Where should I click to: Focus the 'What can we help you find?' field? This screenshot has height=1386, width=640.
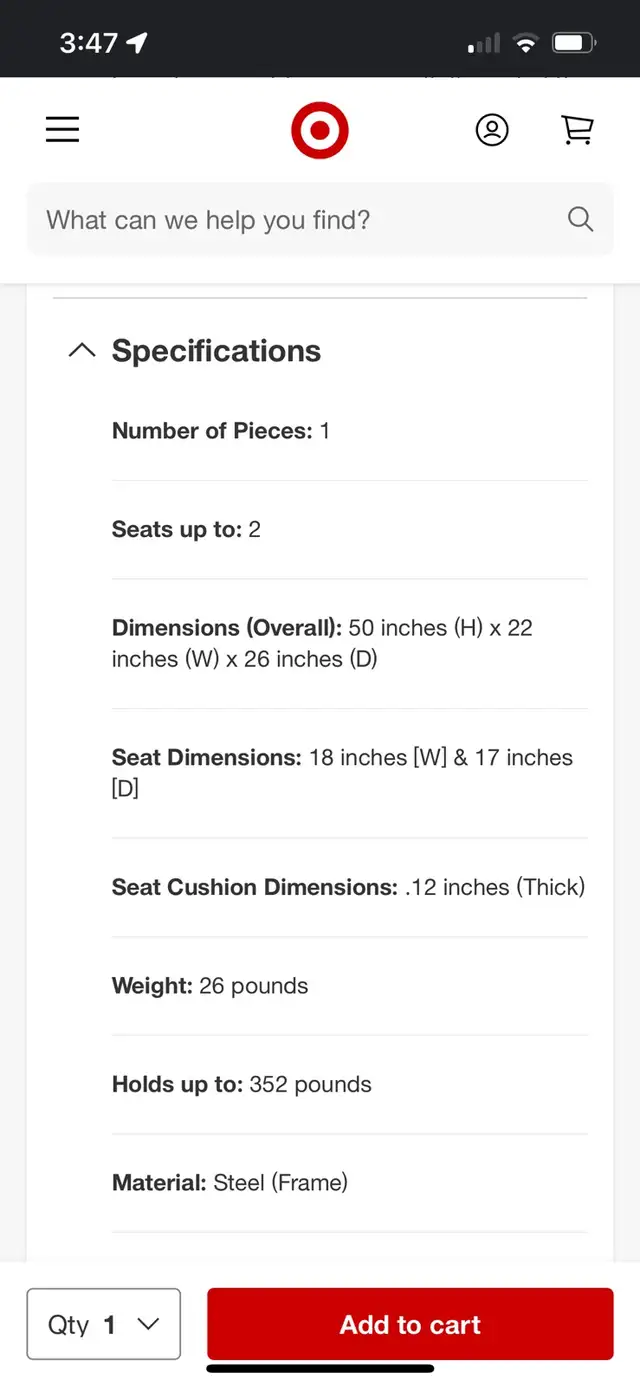(x=300, y=219)
